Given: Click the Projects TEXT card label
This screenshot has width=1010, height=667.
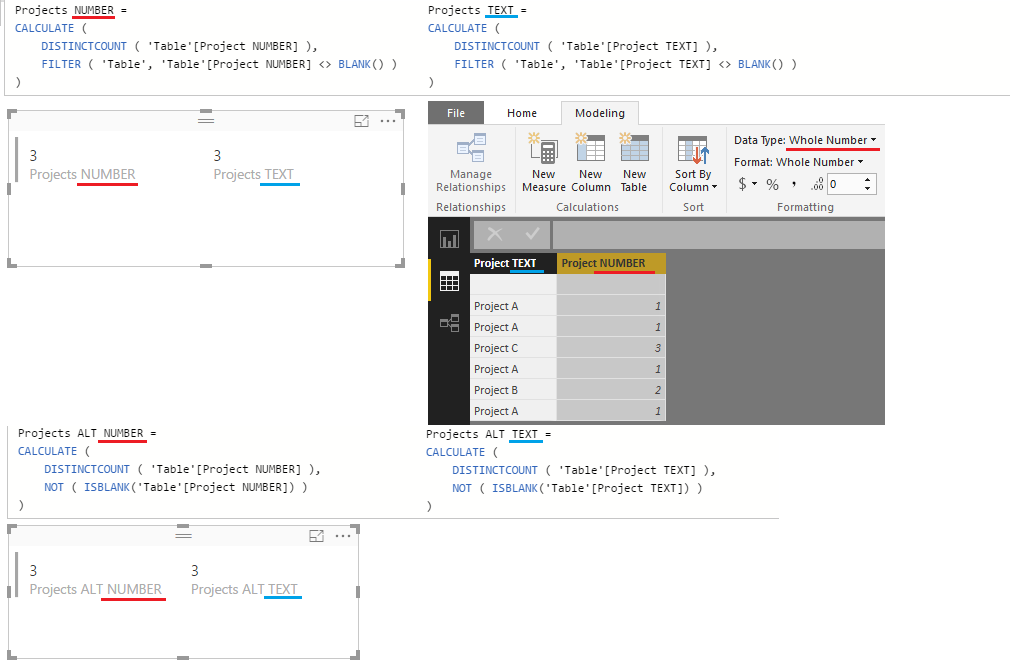Looking at the screenshot, I should [253, 174].
